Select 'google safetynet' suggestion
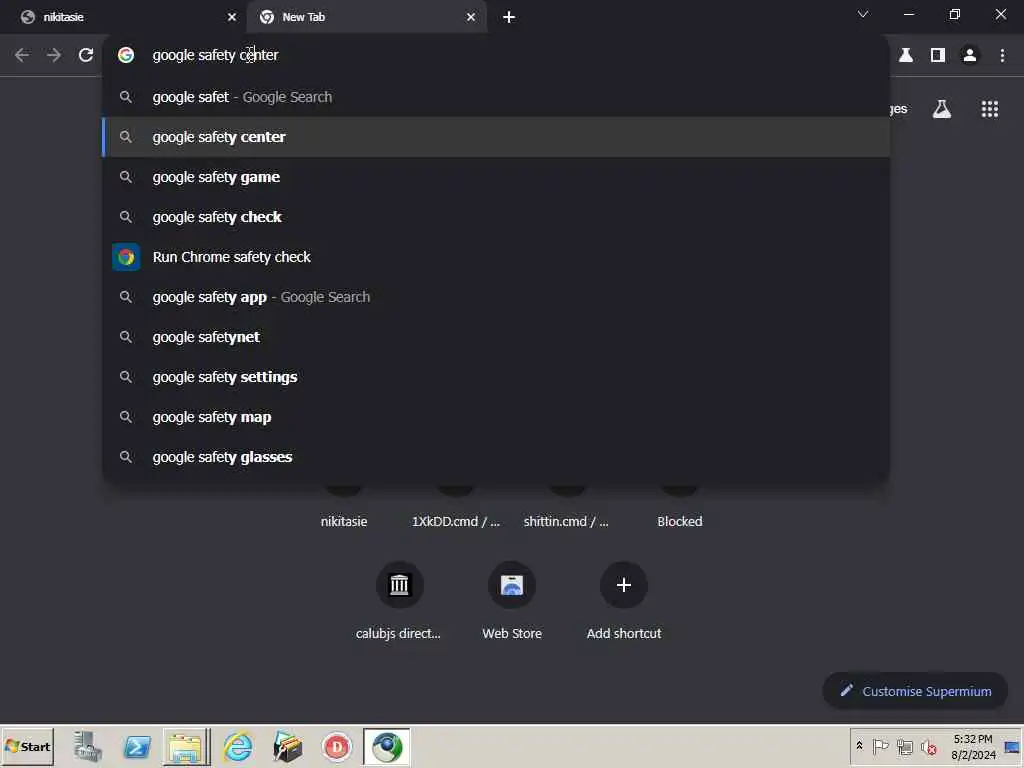Screen dimensions: 1024x768 coord(496,337)
